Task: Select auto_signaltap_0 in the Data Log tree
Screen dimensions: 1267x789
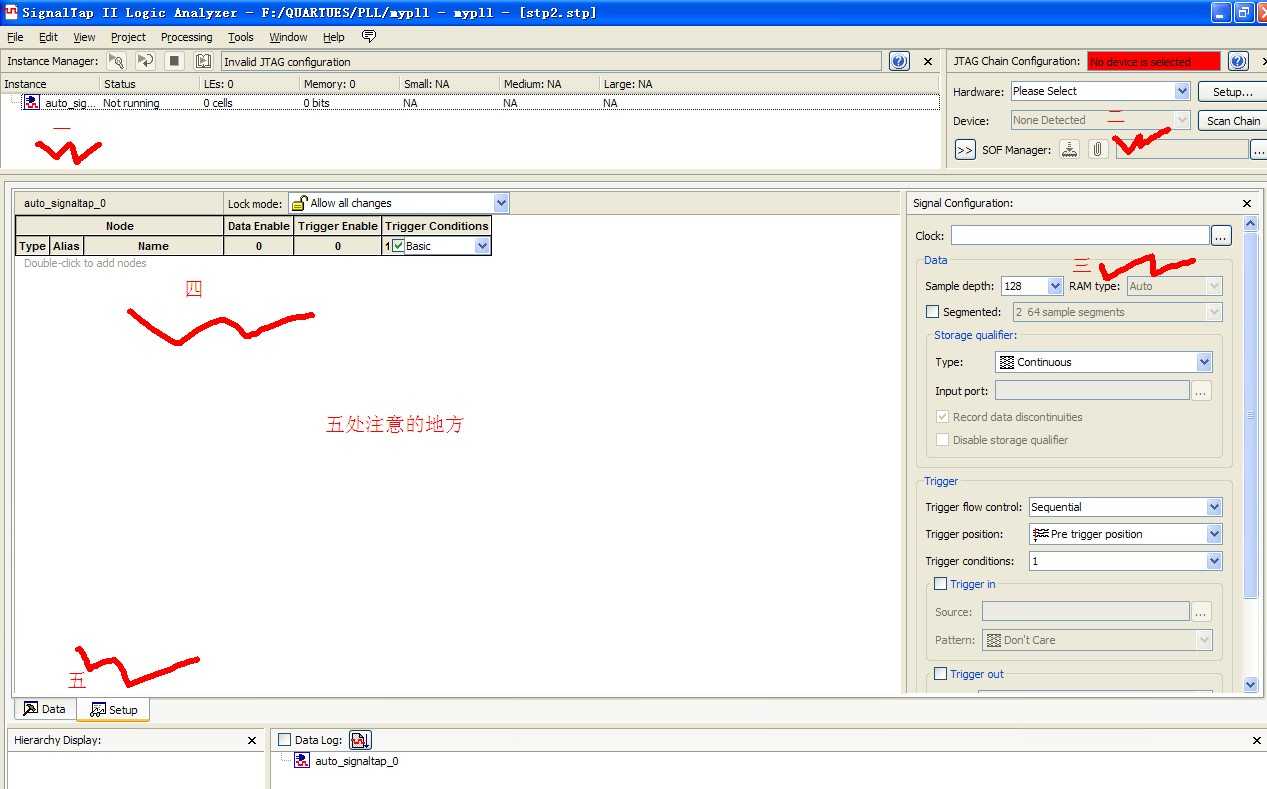Action: [356, 761]
